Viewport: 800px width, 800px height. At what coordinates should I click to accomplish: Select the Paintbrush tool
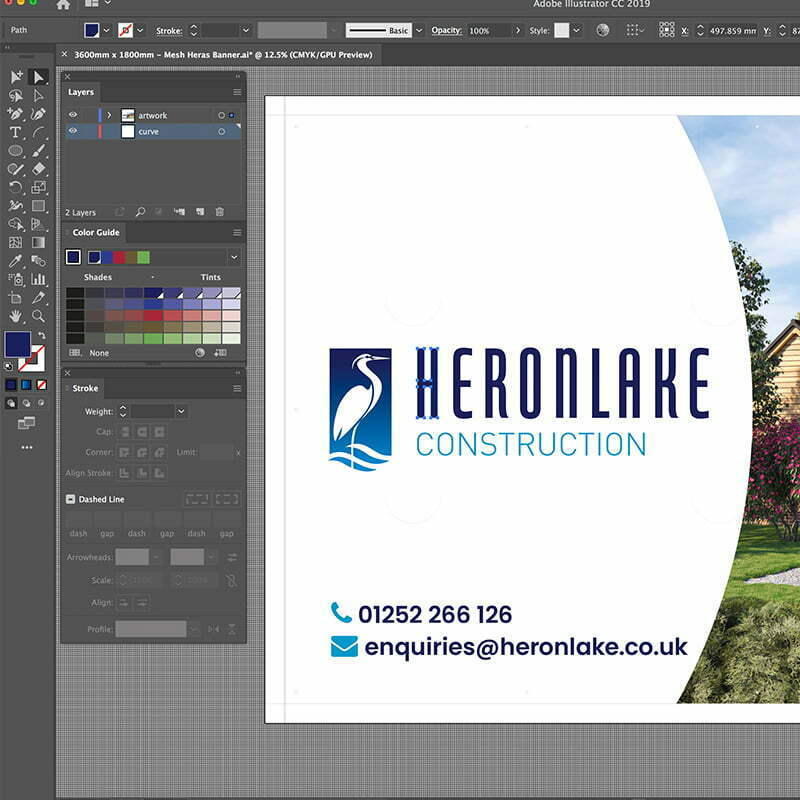[38, 151]
